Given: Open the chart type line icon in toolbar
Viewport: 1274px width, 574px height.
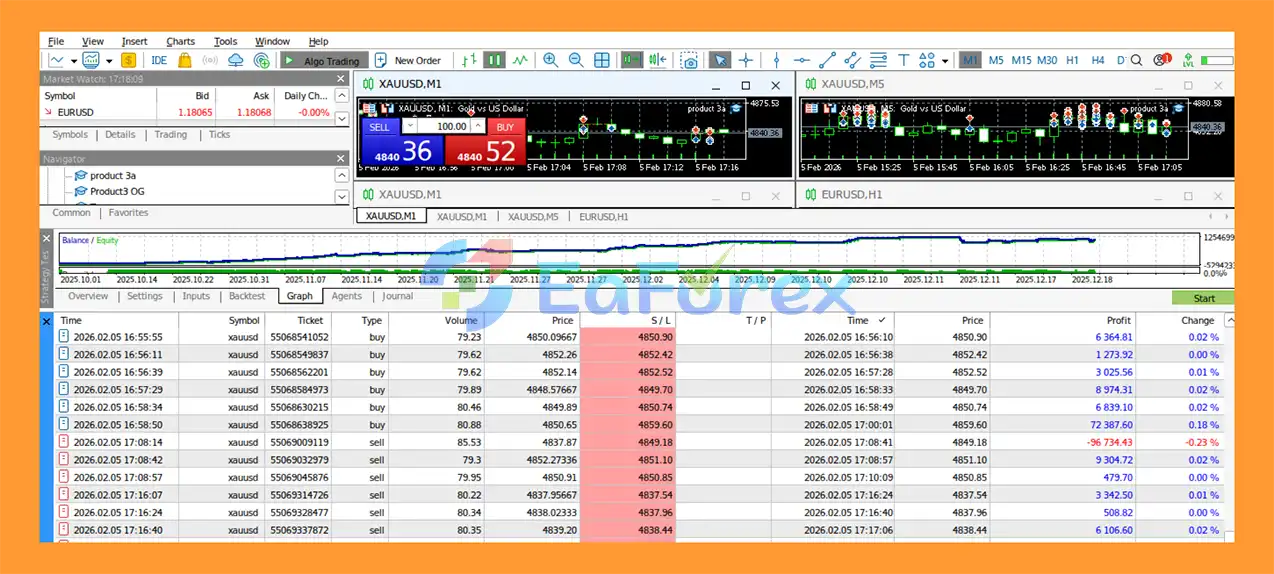Looking at the screenshot, I should point(57,60).
